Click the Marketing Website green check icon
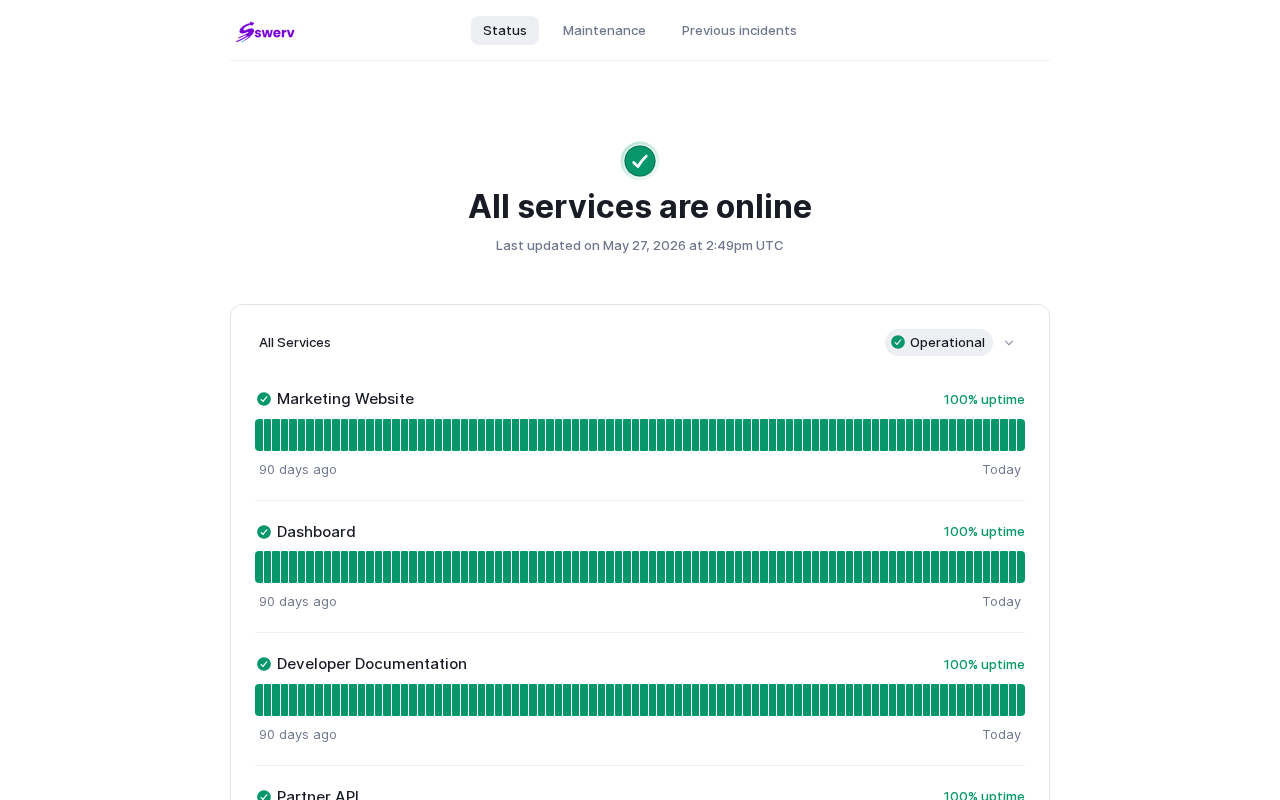Screen dimensions: 1280x800 (x=264, y=399)
